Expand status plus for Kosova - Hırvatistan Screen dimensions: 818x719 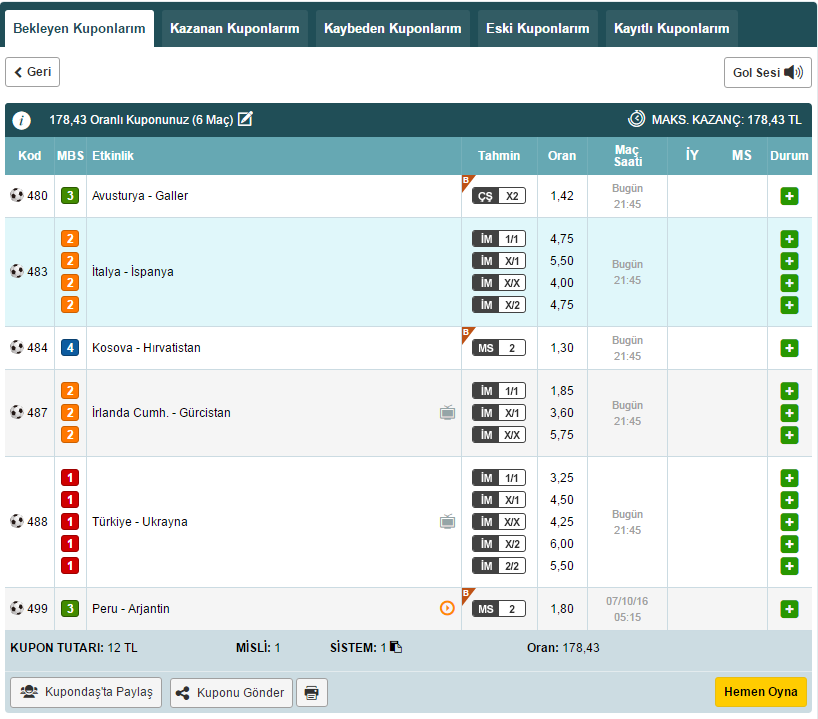click(789, 348)
